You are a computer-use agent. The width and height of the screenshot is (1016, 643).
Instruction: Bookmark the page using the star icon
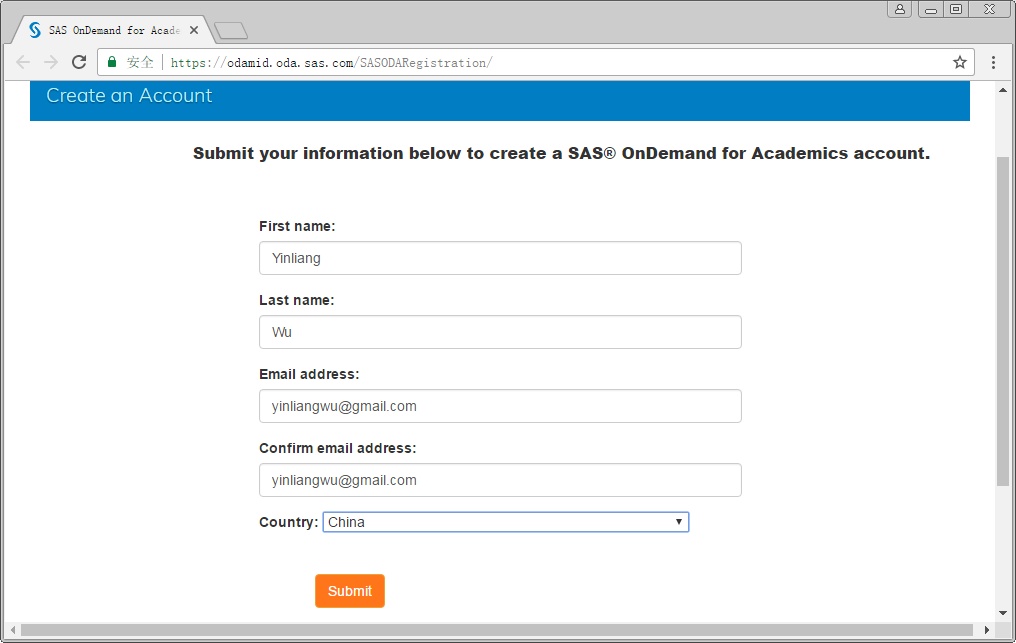click(x=959, y=61)
